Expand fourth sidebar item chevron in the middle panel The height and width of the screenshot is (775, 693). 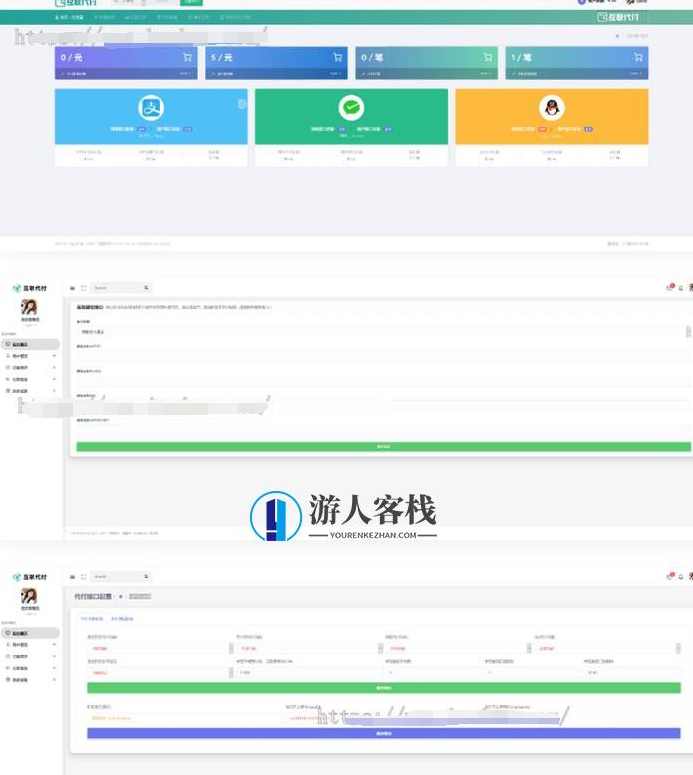point(54,379)
